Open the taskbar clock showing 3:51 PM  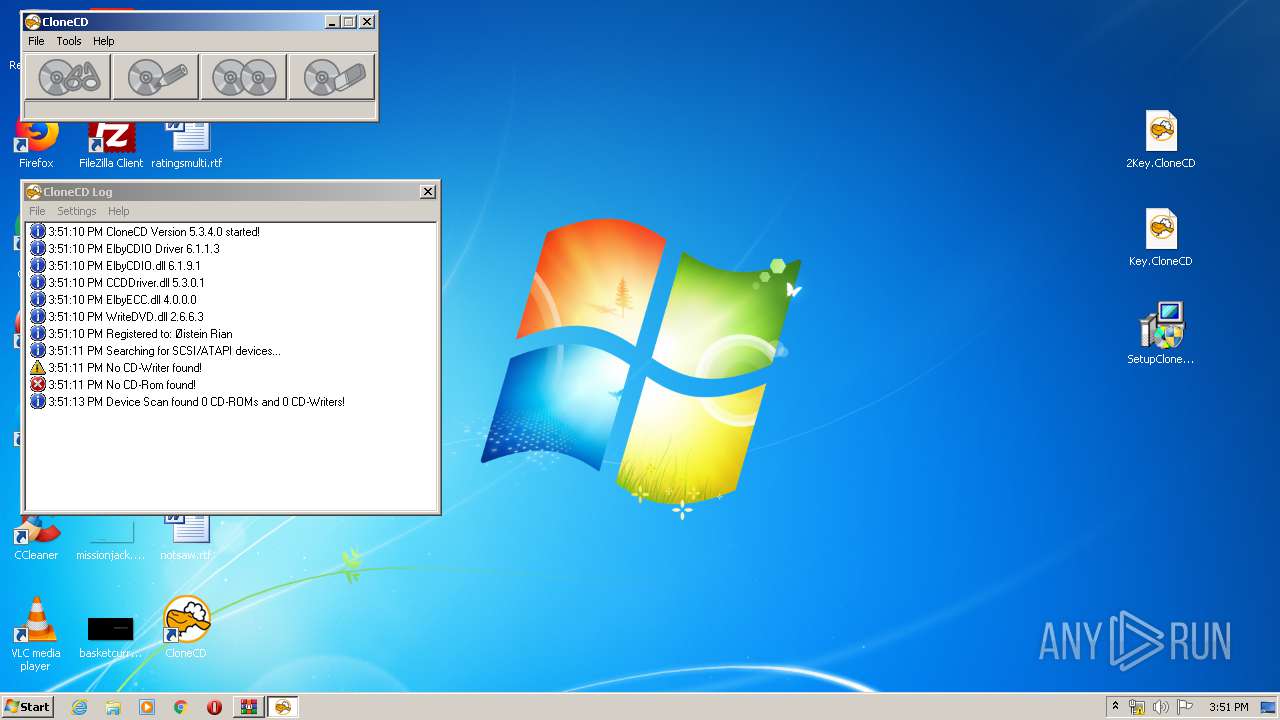pyautogui.click(x=1228, y=707)
